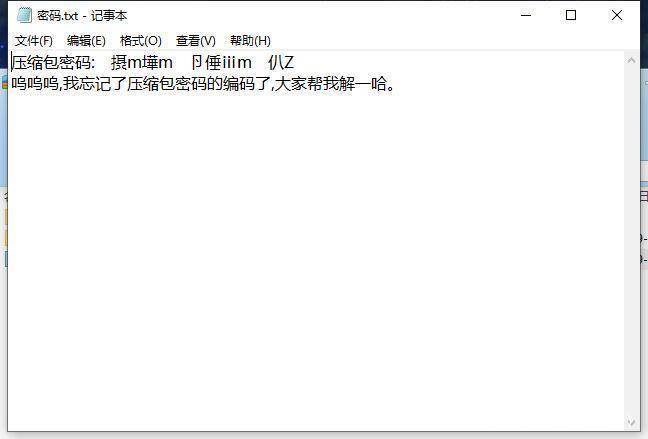Click the scrollbar up arrow
Image resolution: width=648 pixels, height=439 pixels.
[631, 61]
